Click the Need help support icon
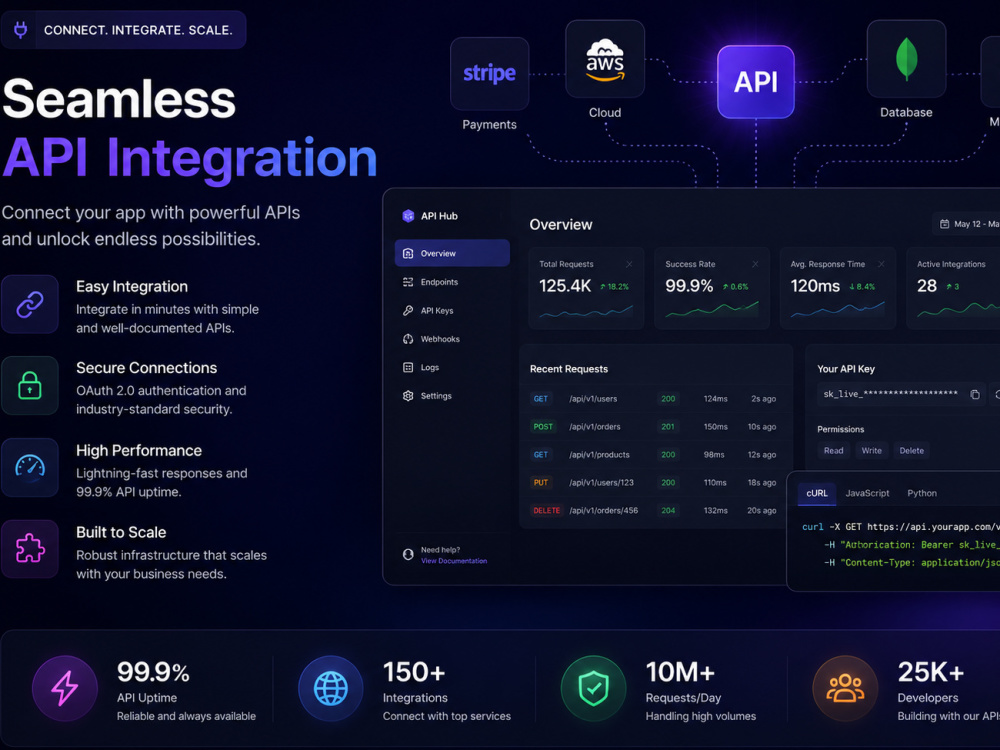Image resolution: width=1000 pixels, height=750 pixels. [x=408, y=555]
